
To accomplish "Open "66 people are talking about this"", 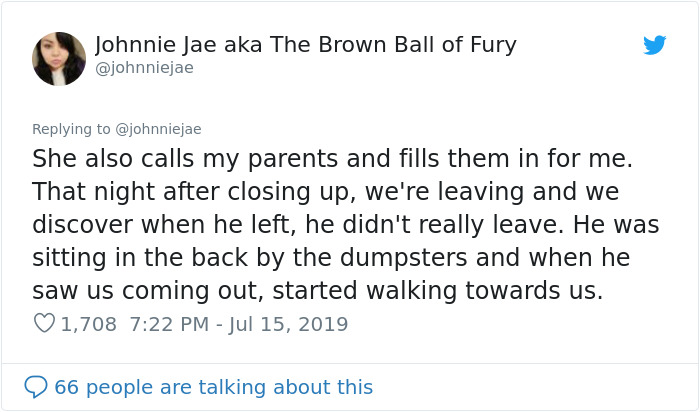I will click(213, 387).
